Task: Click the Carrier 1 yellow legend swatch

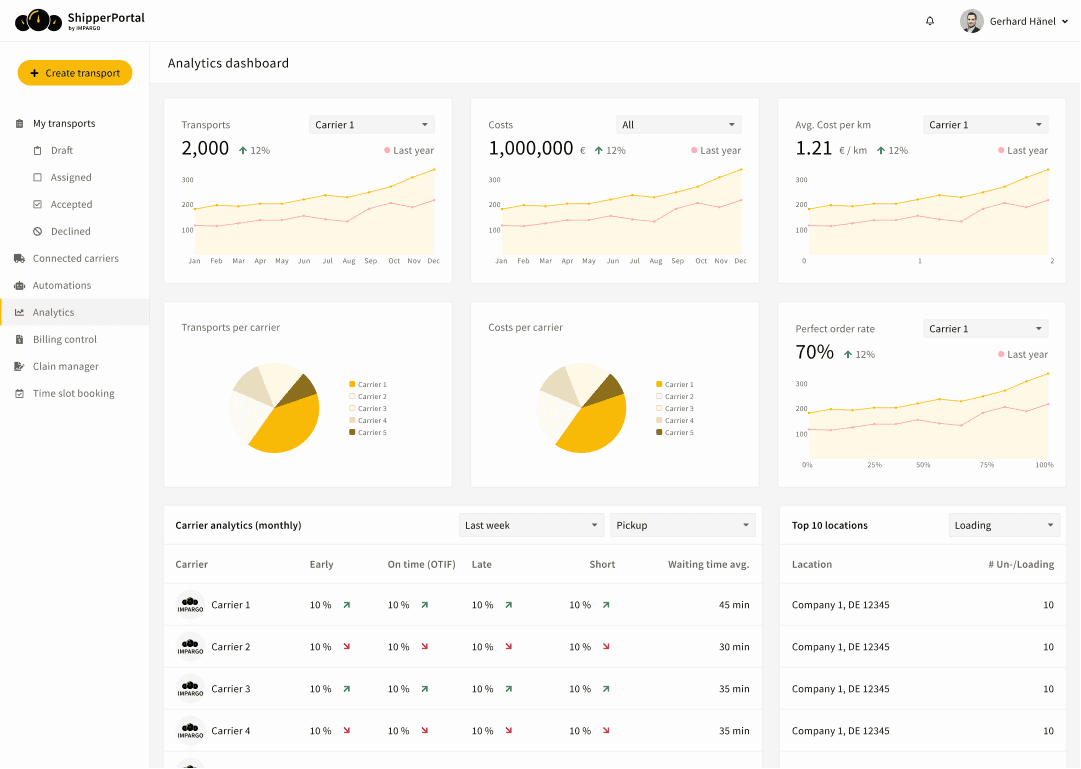Action: 352,384
